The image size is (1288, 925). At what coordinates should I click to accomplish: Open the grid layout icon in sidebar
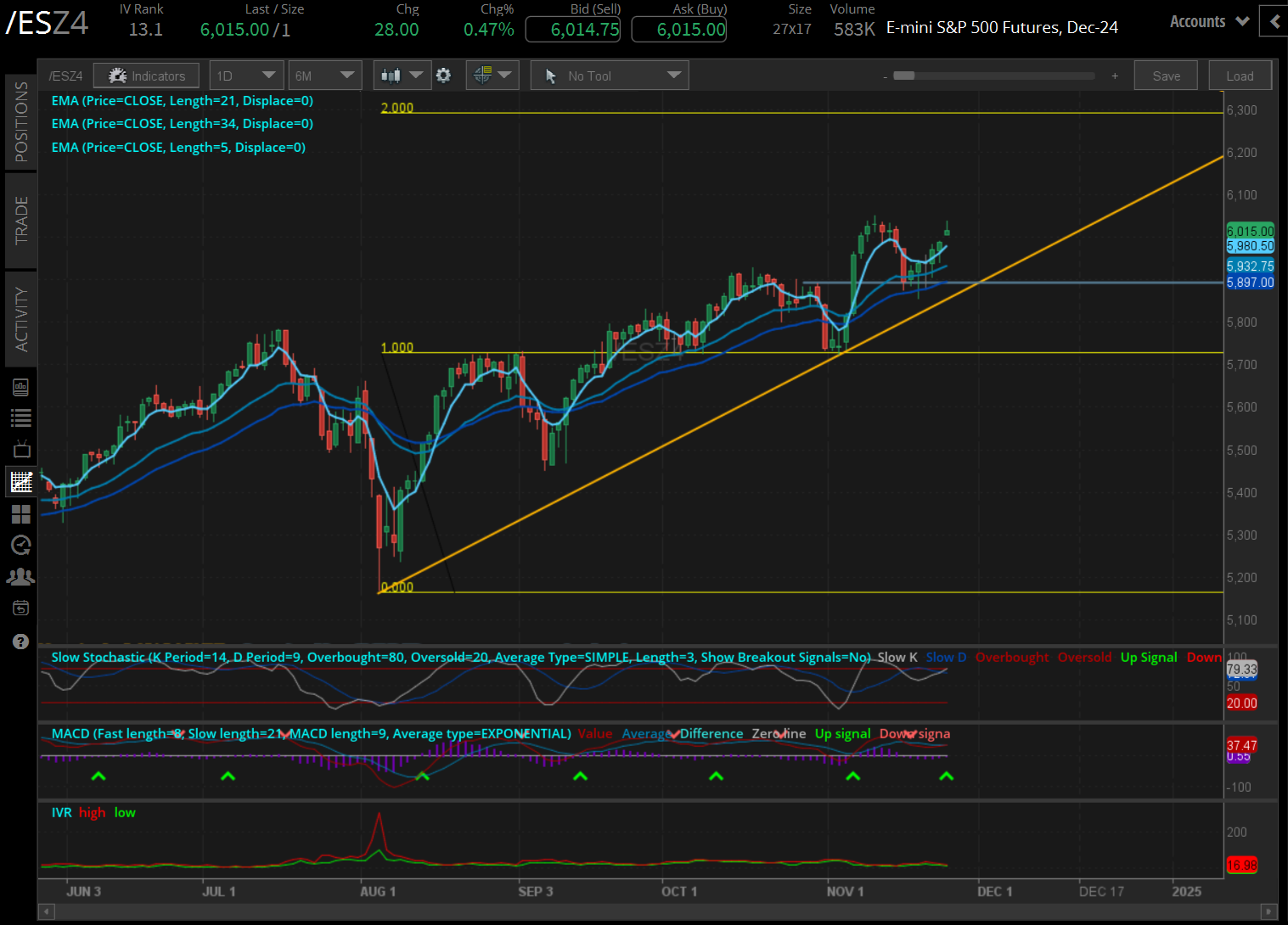[21, 513]
